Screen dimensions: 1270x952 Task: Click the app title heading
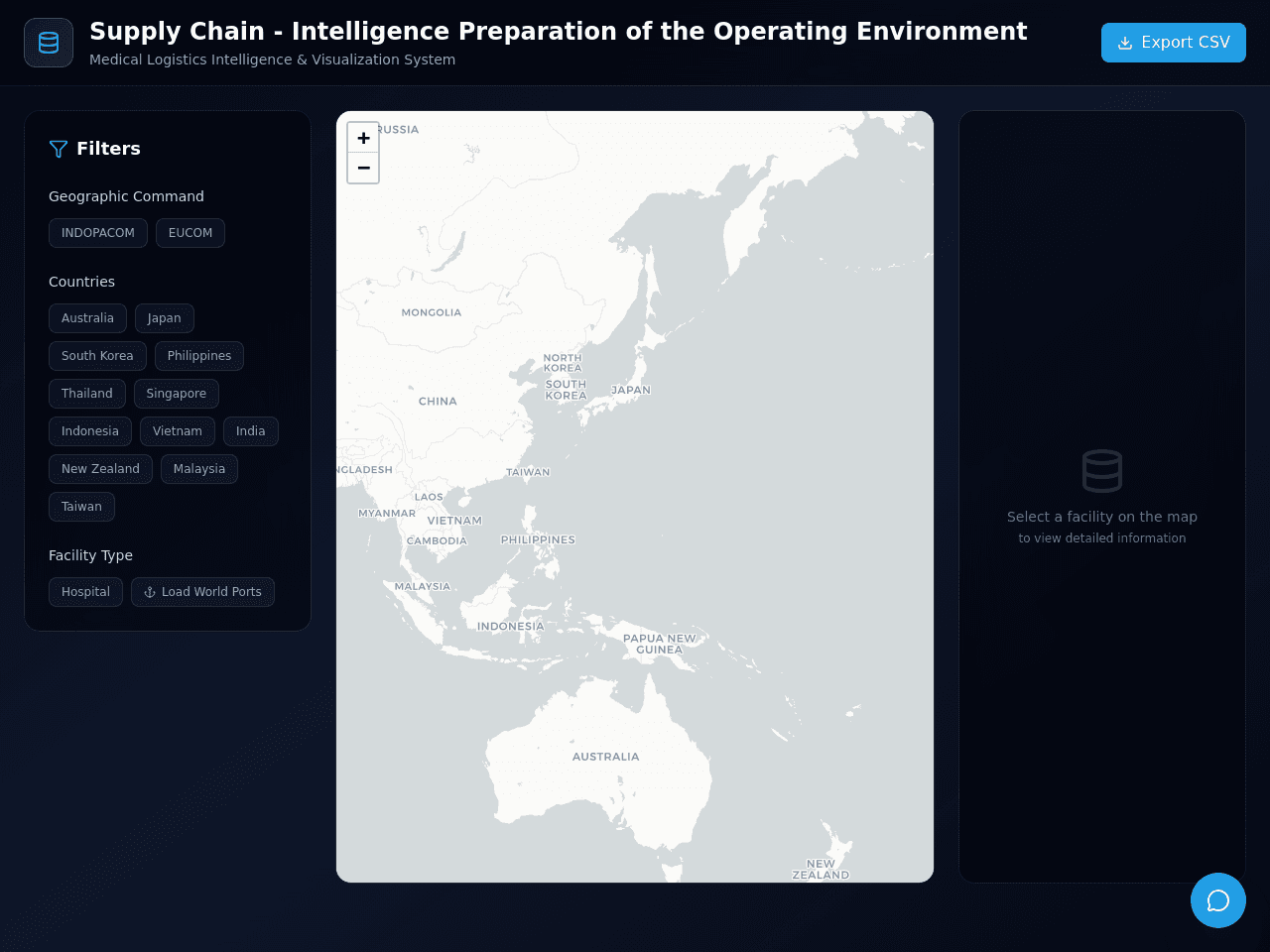tap(559, 32)
